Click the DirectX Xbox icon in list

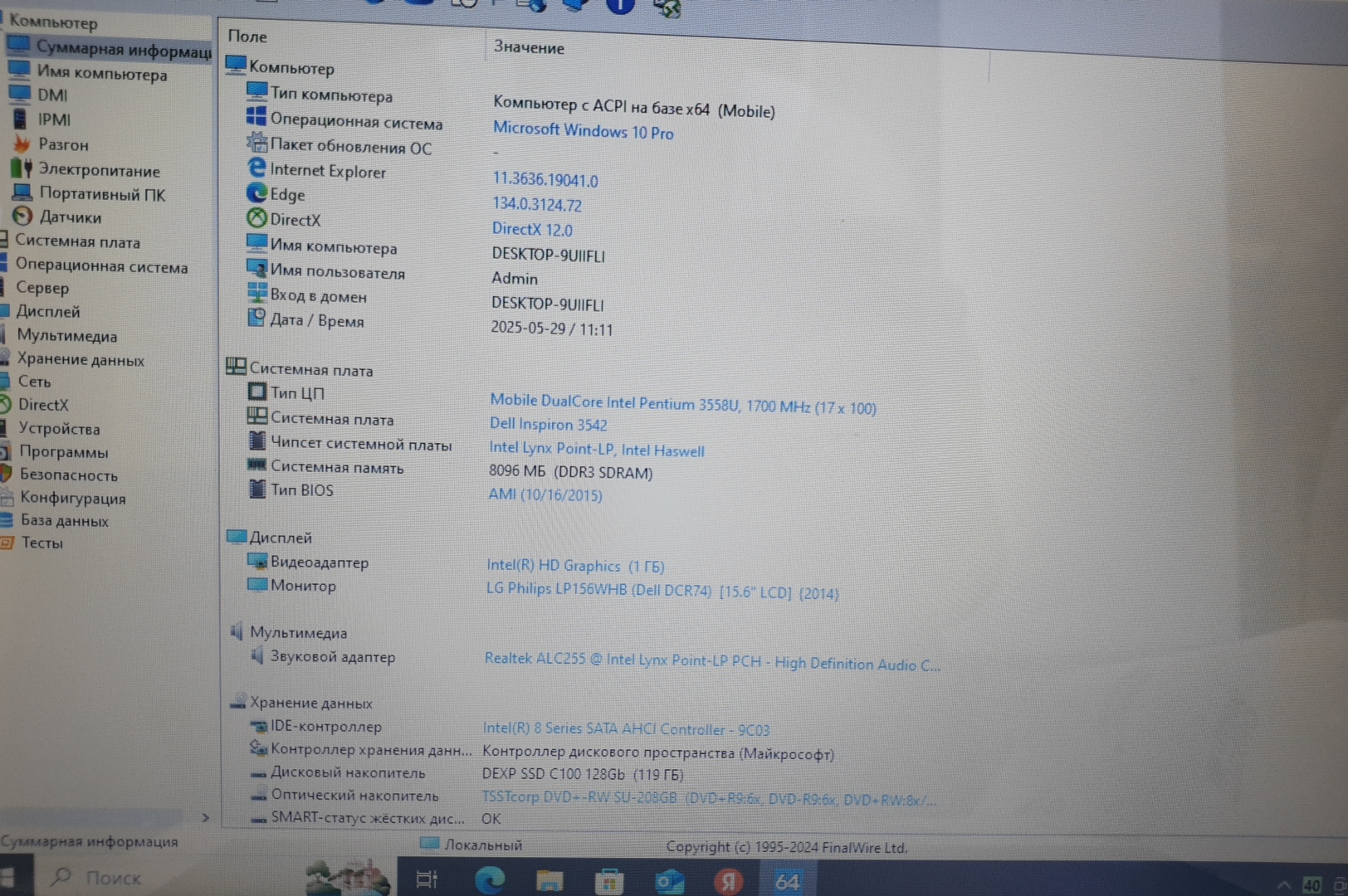point(256,218)
